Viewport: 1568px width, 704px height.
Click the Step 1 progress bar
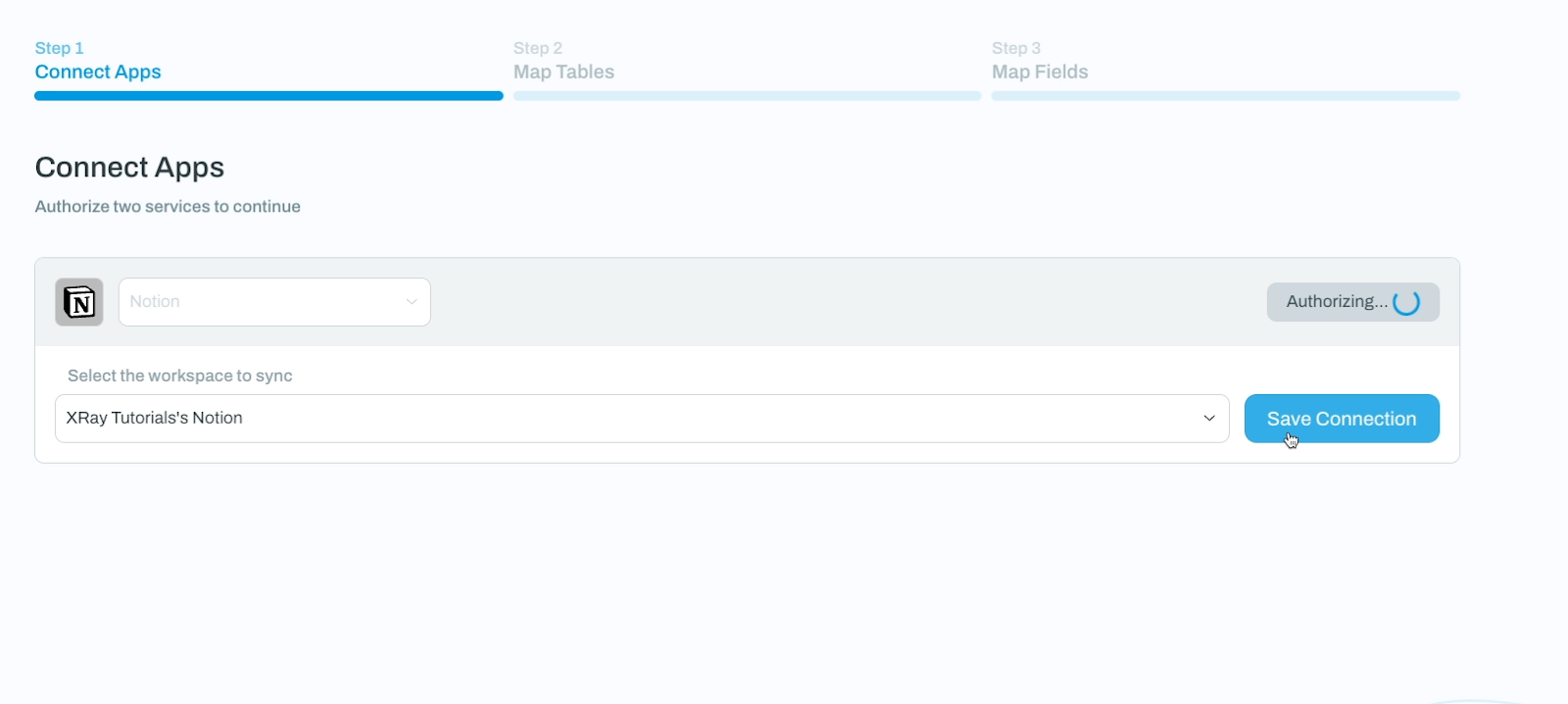coord(269,96)
